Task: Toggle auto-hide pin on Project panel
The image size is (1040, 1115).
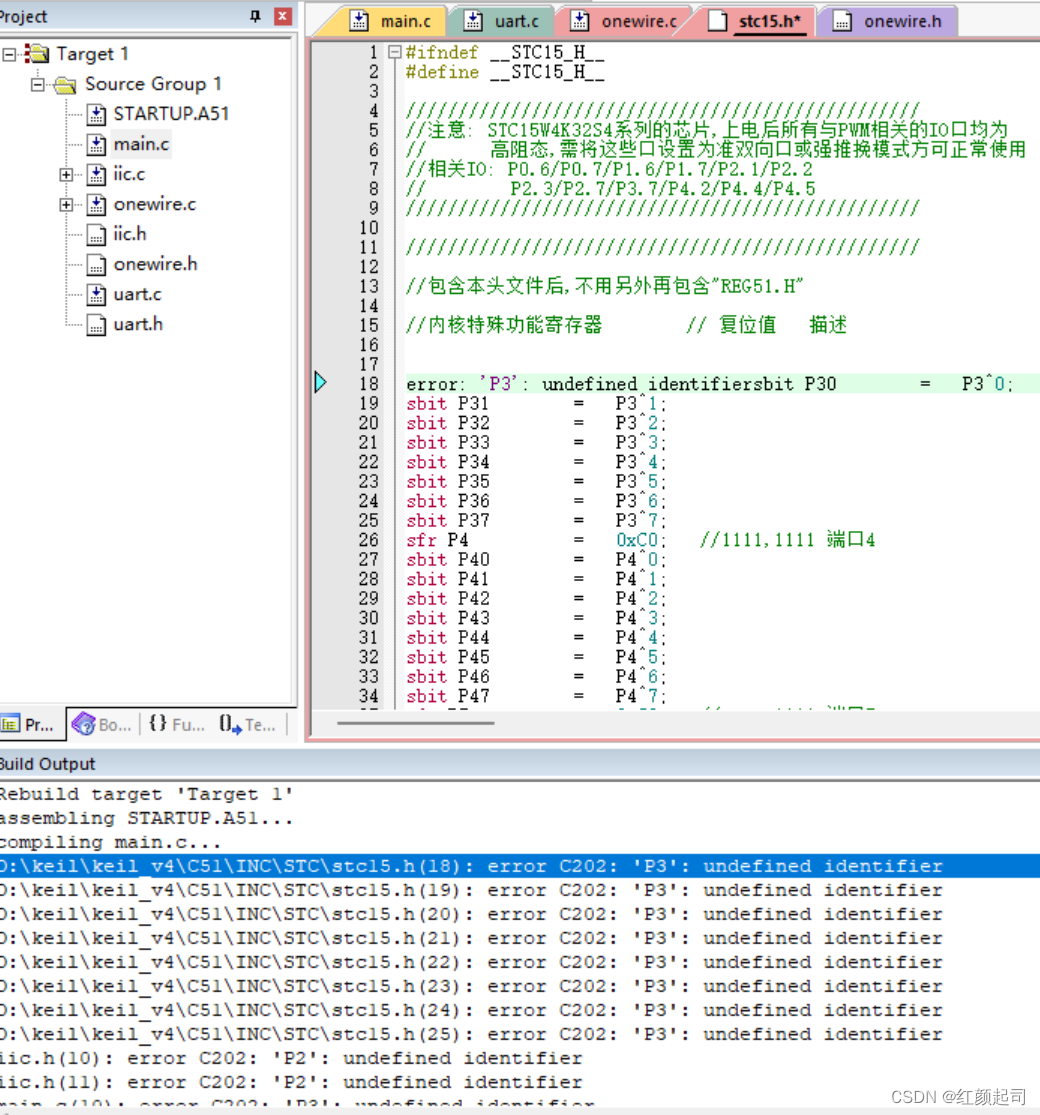Action: [255, 15]
